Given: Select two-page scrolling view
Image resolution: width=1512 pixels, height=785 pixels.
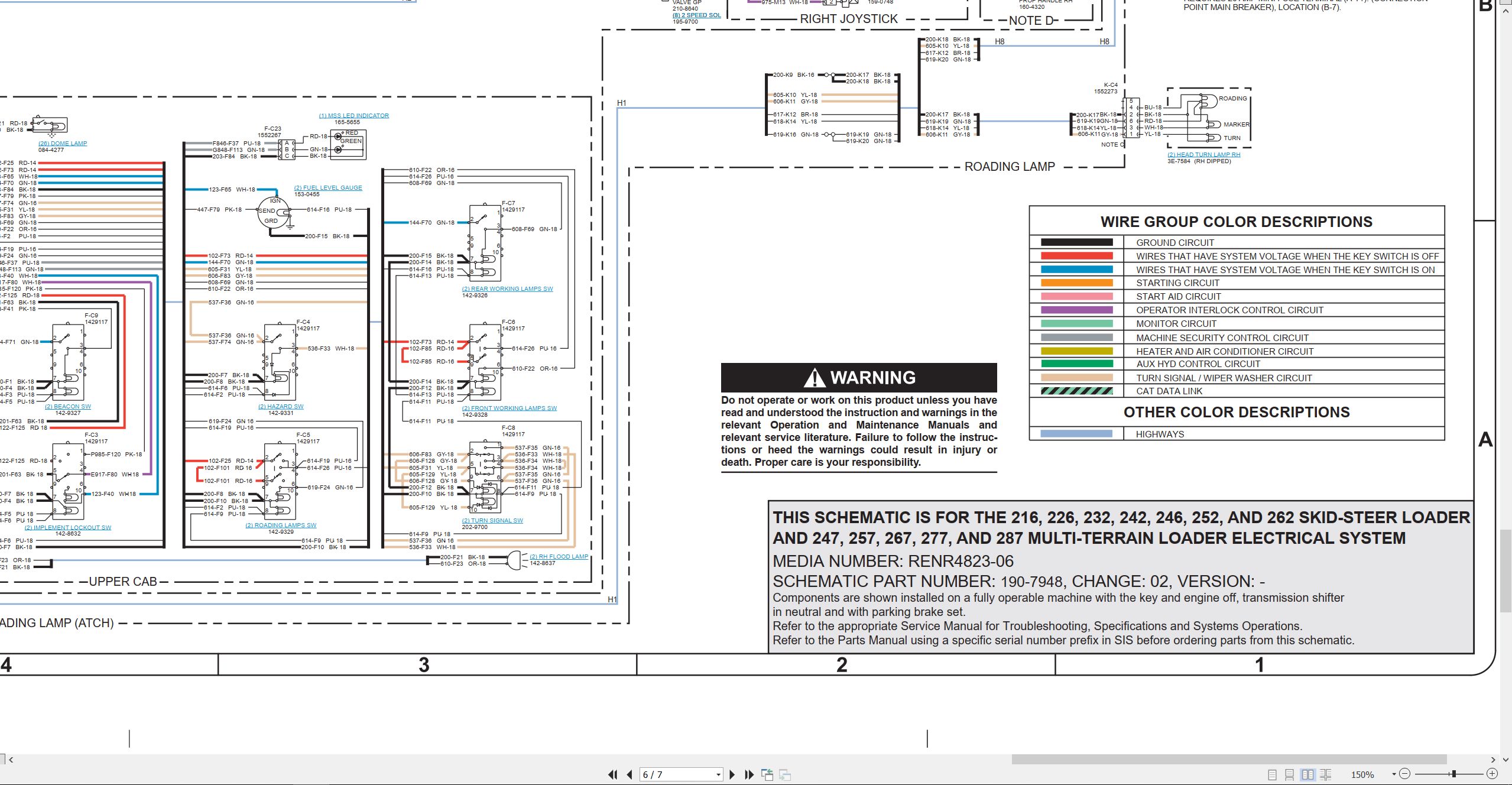Looking at the screenshot, I should pyautogui.click(x=1325, y=774).
